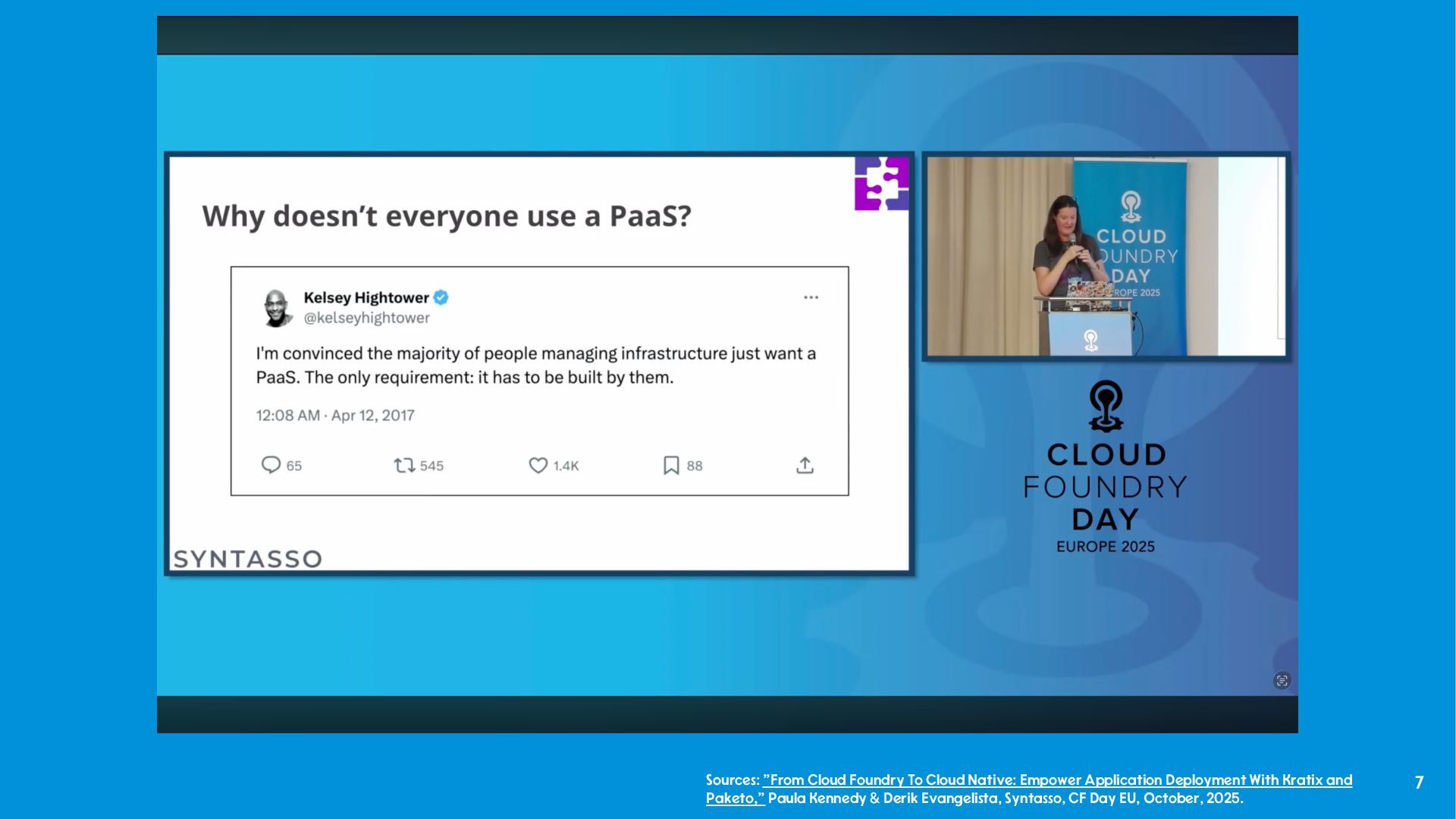The width and height of the screenshot is (1456, 819).
Task: Click the tweet share upload icon
Action: (805, 466)
